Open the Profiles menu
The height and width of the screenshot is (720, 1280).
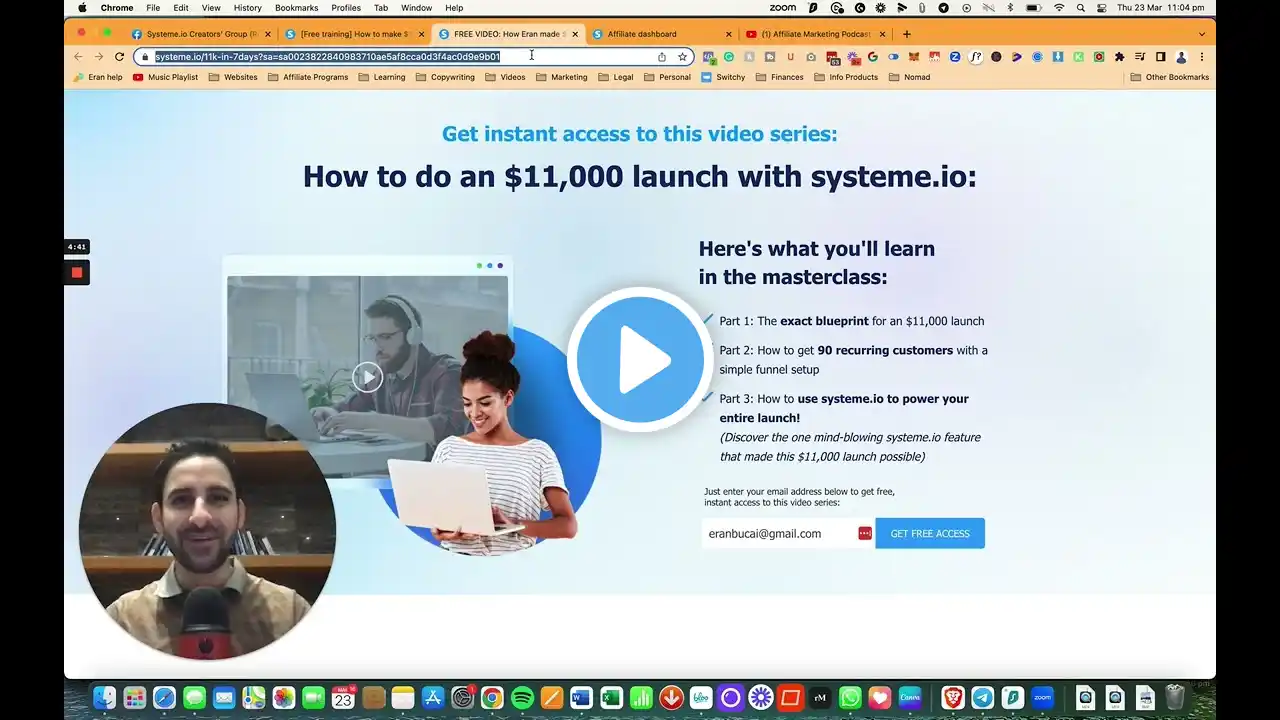coord(346,8)
